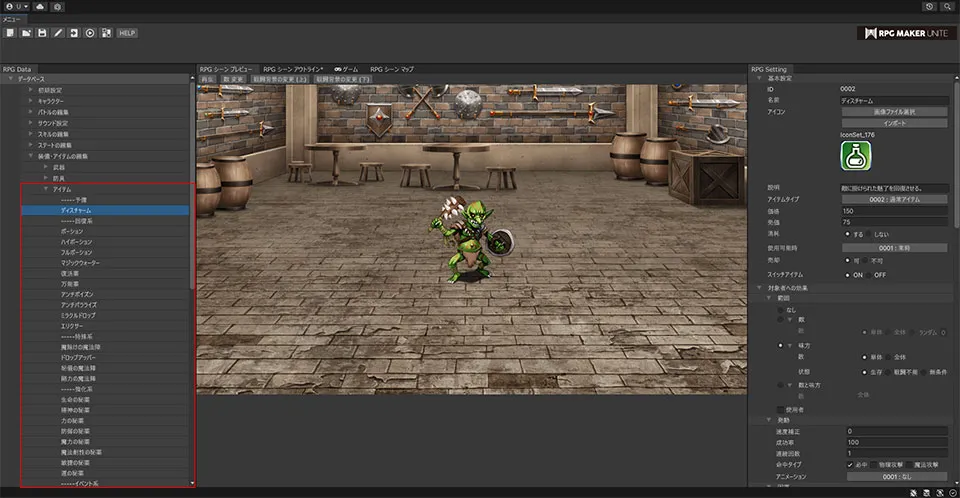Collapse the アイテム tree node
The image size is (960, 498).
(x=46, y=189)
